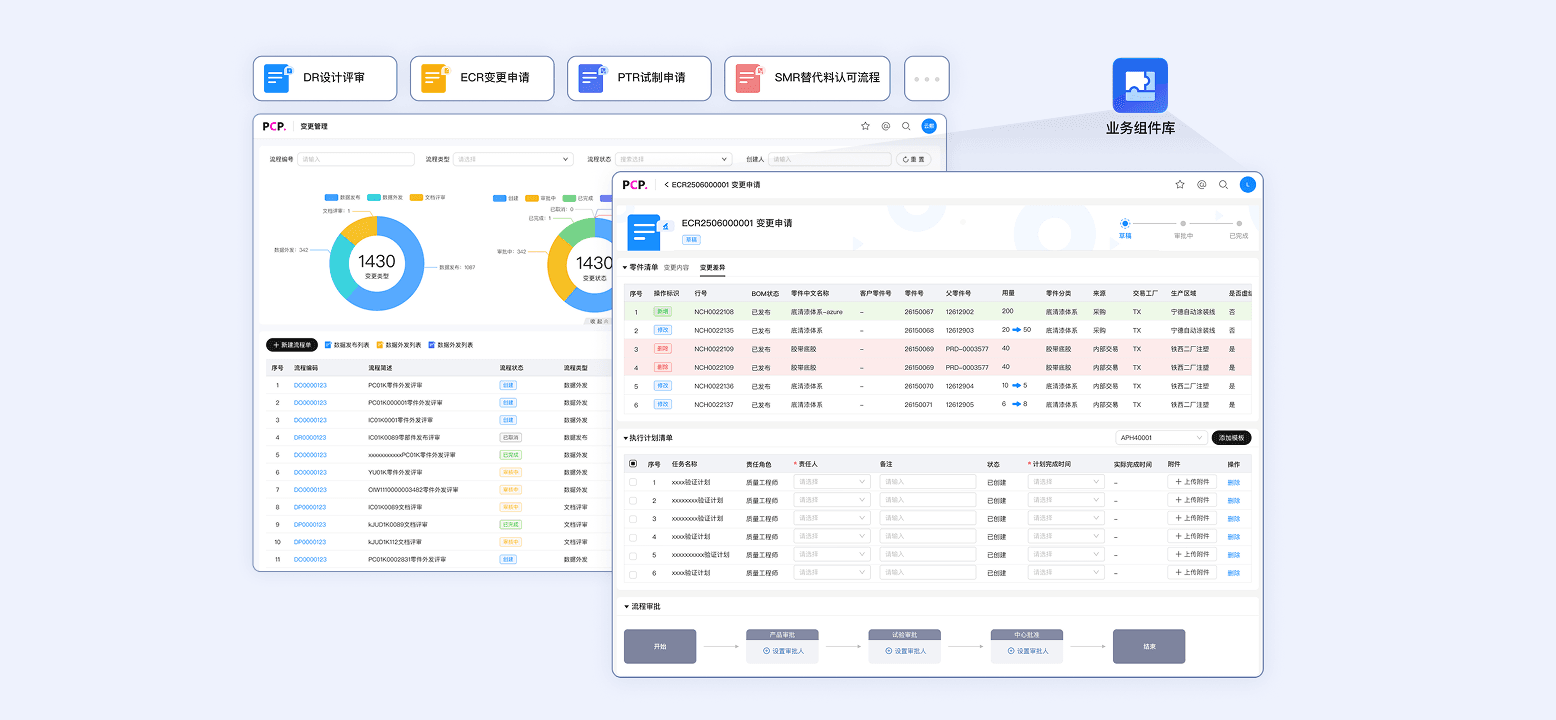This screenshot has height=720, width=1556.
Task: Click the back arrow before ECR2506000001 title
Action: click(667, 185)
